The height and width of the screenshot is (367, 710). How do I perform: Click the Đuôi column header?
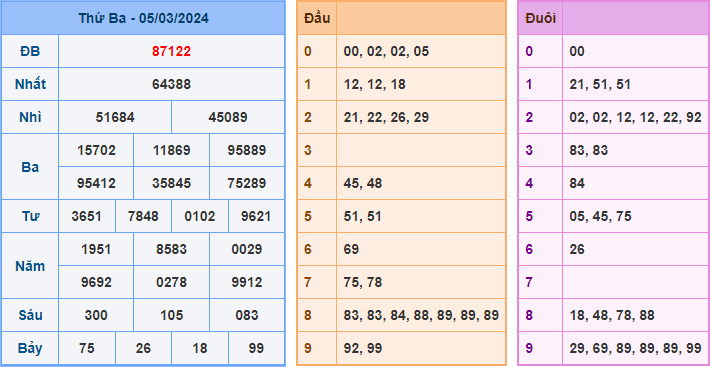(541, 19)
